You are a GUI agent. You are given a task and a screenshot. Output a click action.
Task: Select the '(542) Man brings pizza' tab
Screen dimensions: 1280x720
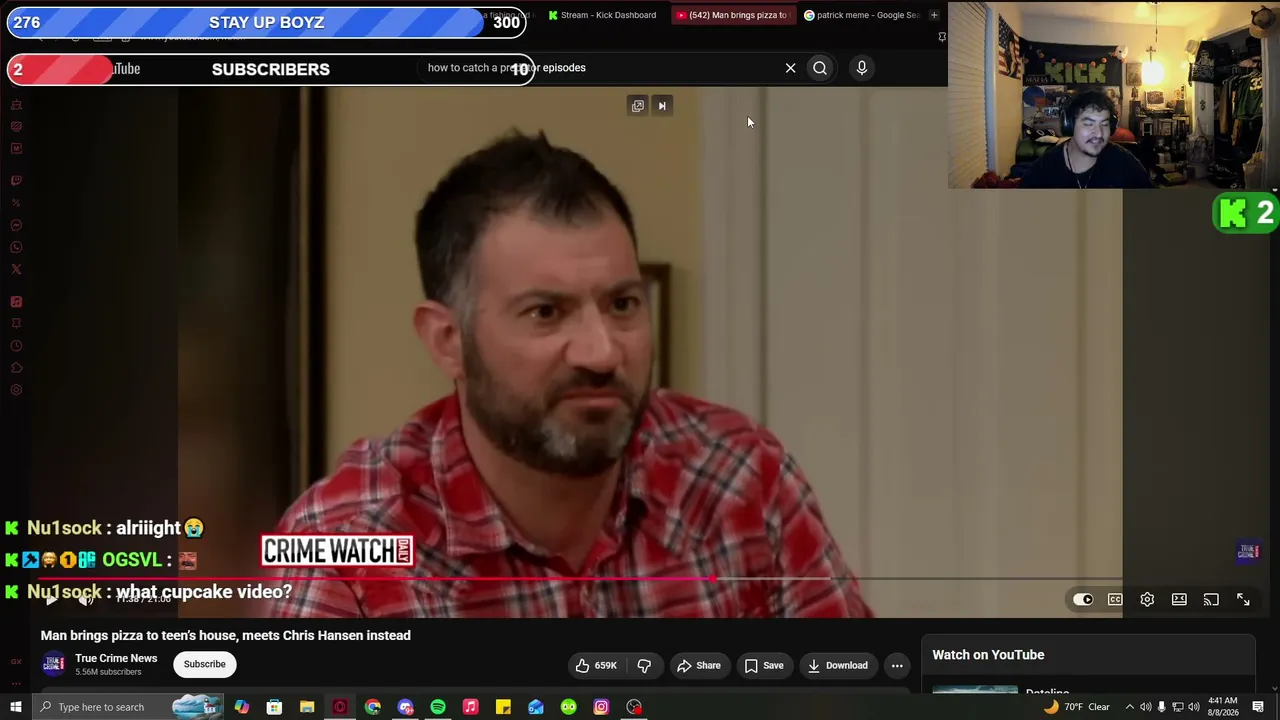pos(732,15)
